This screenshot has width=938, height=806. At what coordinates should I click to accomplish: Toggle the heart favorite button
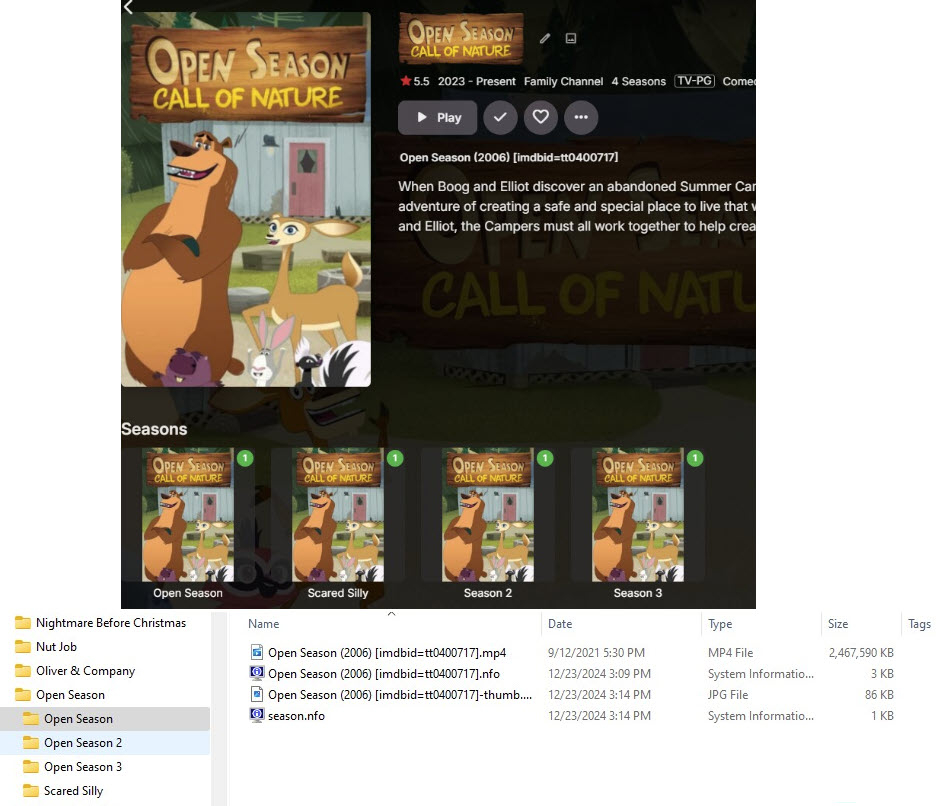(x=541, y=117)
